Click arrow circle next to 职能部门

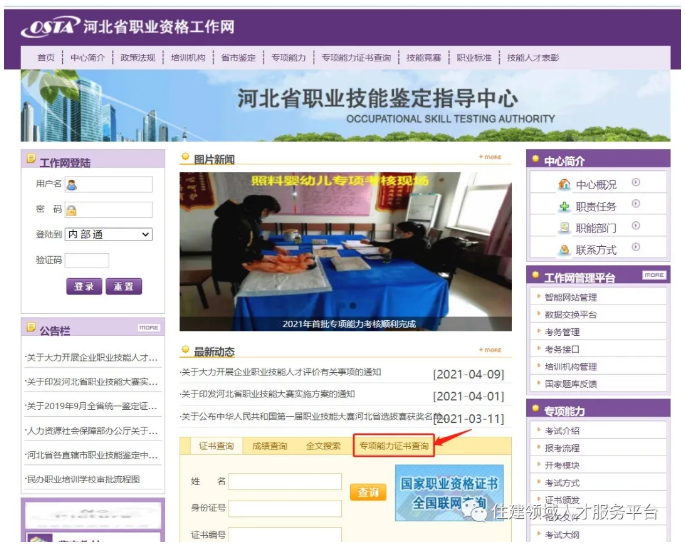click(636, 225)
